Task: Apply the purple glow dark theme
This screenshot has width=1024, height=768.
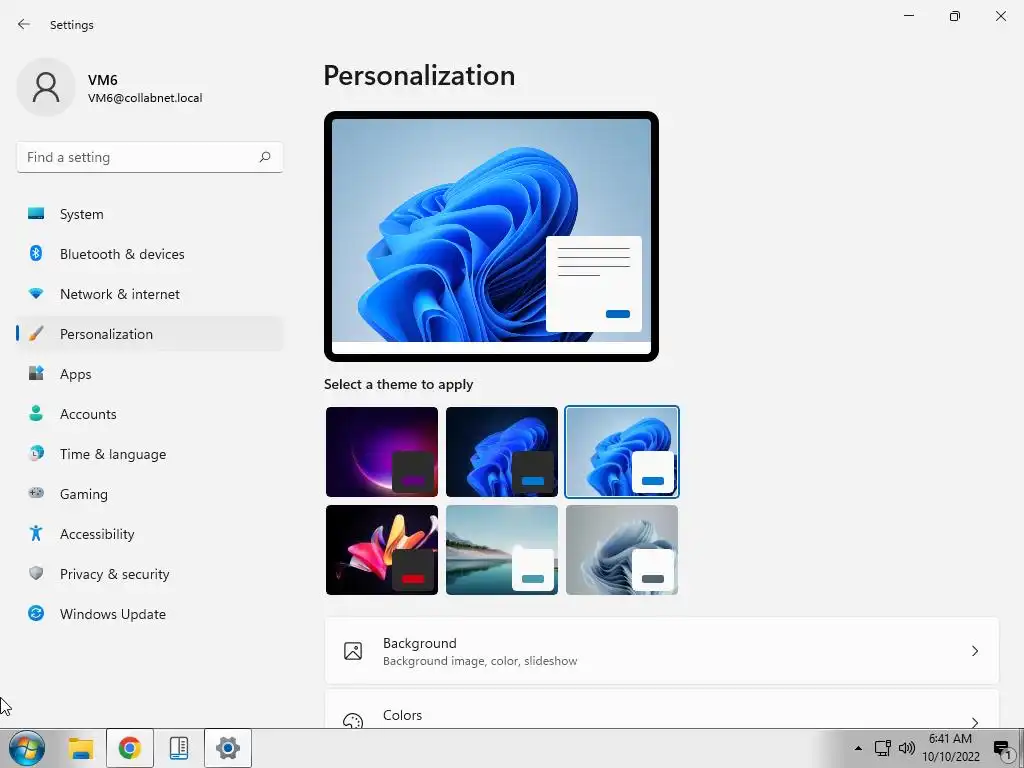Action: pos(381,452)
